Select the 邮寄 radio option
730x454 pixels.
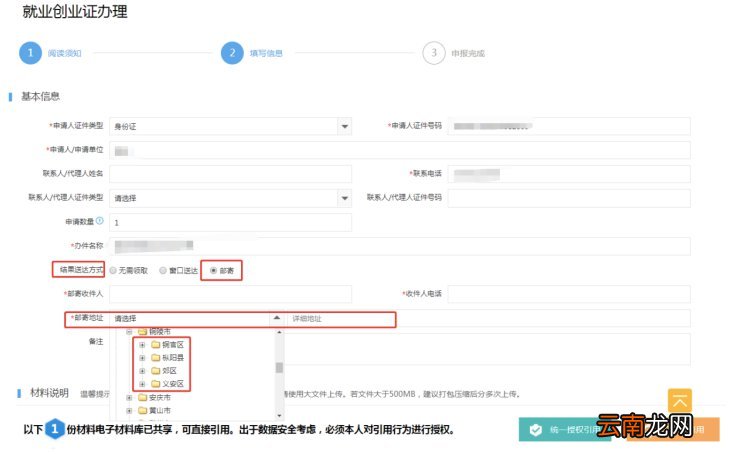[x=213, y=270]
